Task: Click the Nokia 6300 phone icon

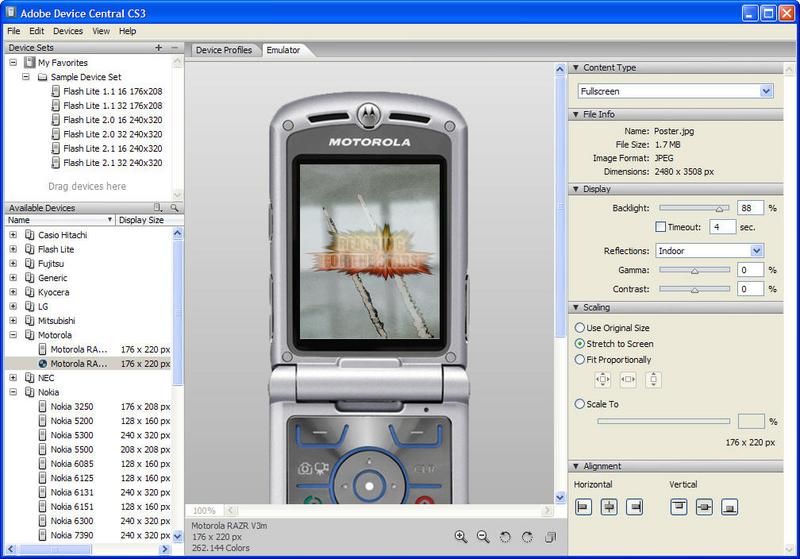Action: coord(43,521)
